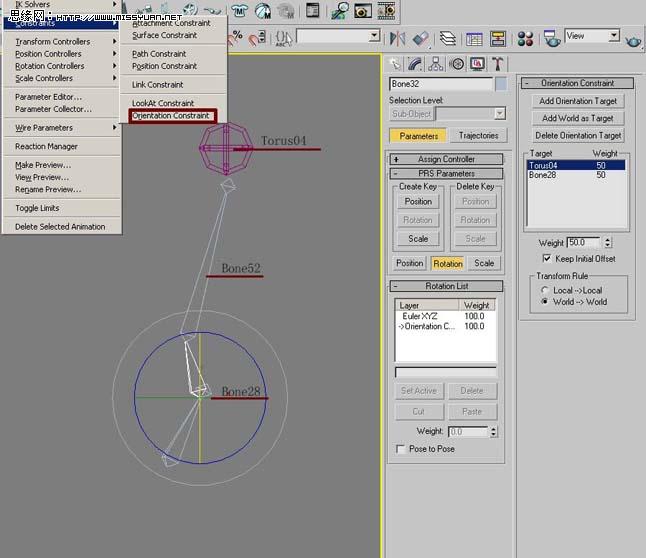
Task: Choose Path Constraint menu item
Action: [x=159, y=54]
